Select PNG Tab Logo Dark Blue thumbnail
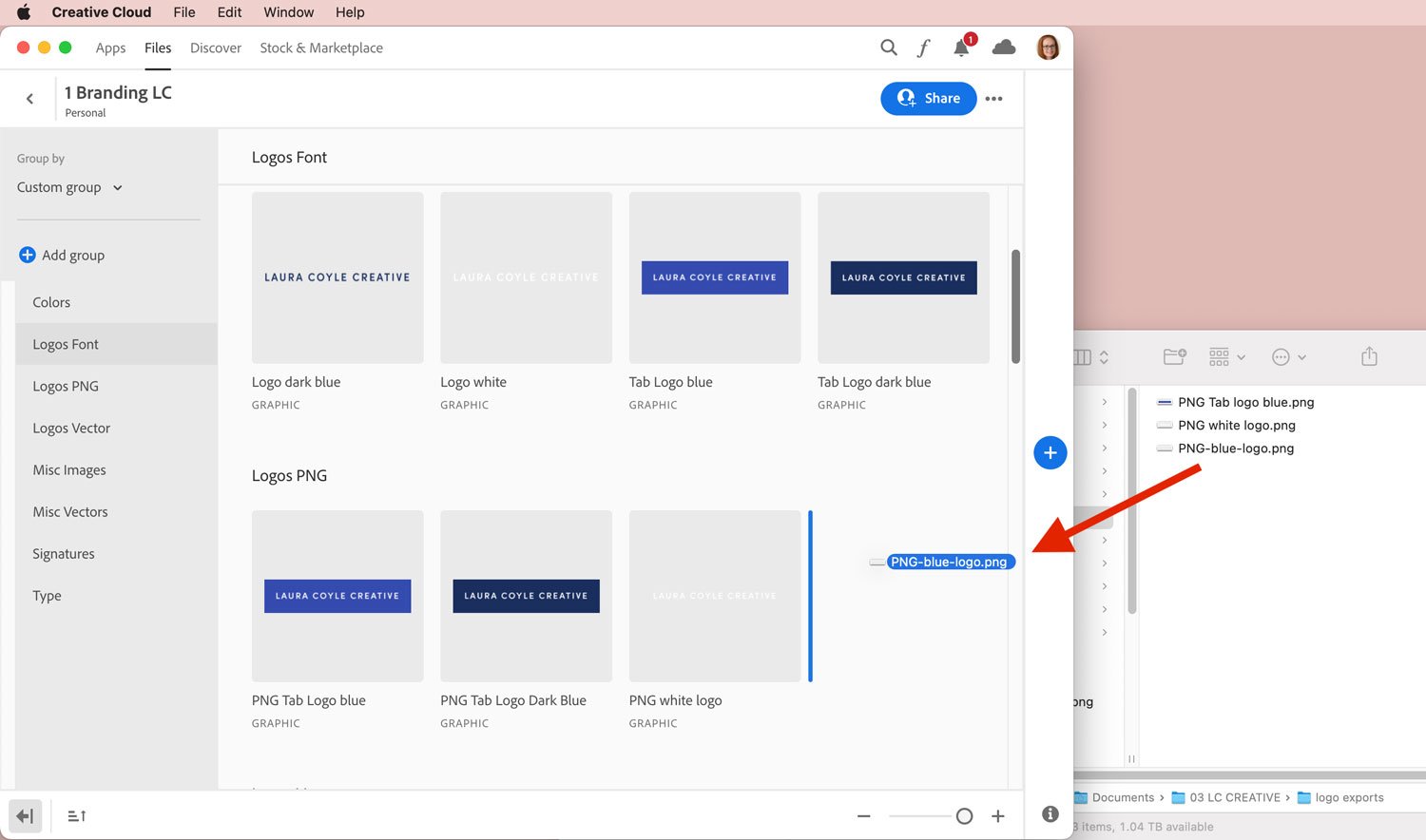 click(x=526, y=596)
